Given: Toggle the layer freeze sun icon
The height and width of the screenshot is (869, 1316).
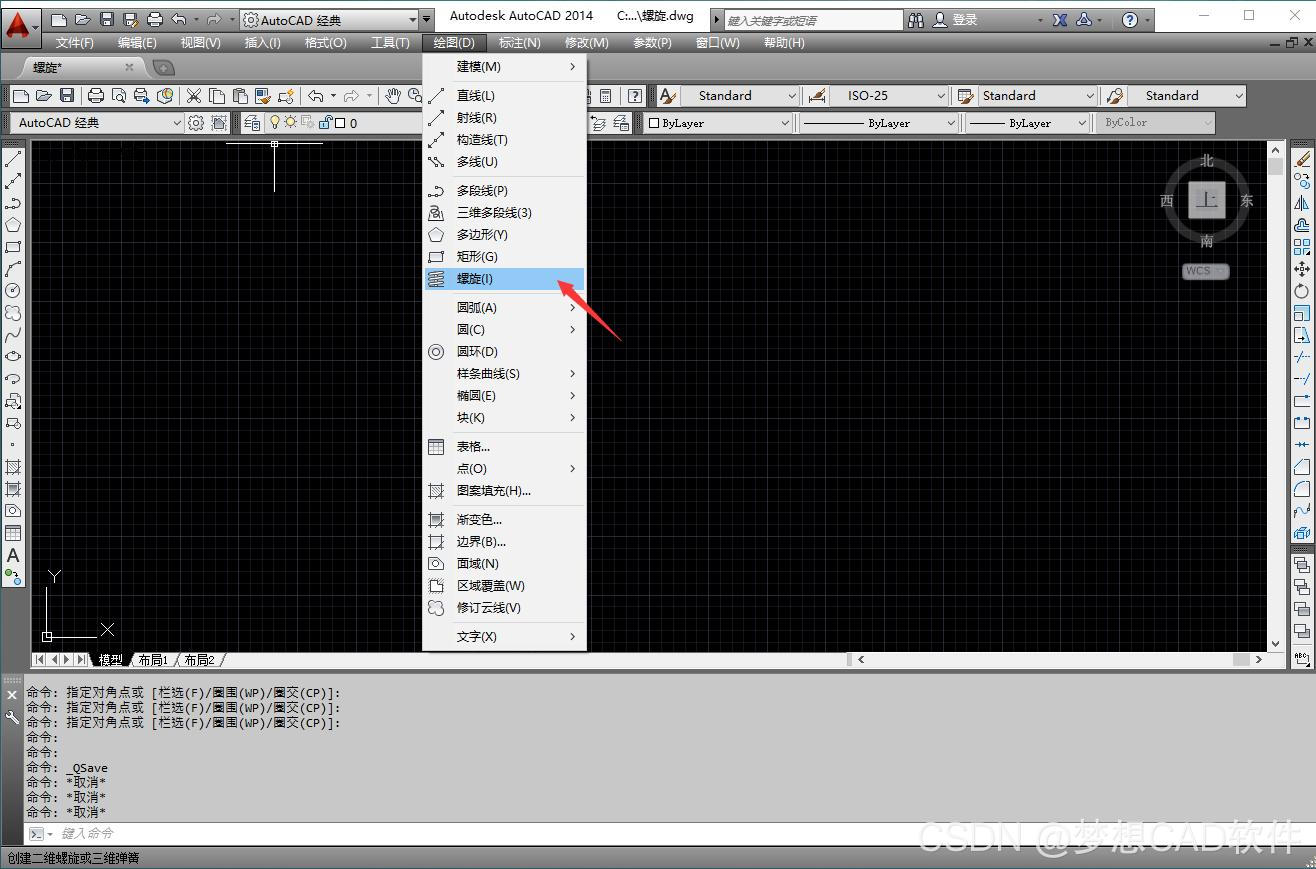Looking at the screenshot, I should pyautogui.click(x=291, y=123).
